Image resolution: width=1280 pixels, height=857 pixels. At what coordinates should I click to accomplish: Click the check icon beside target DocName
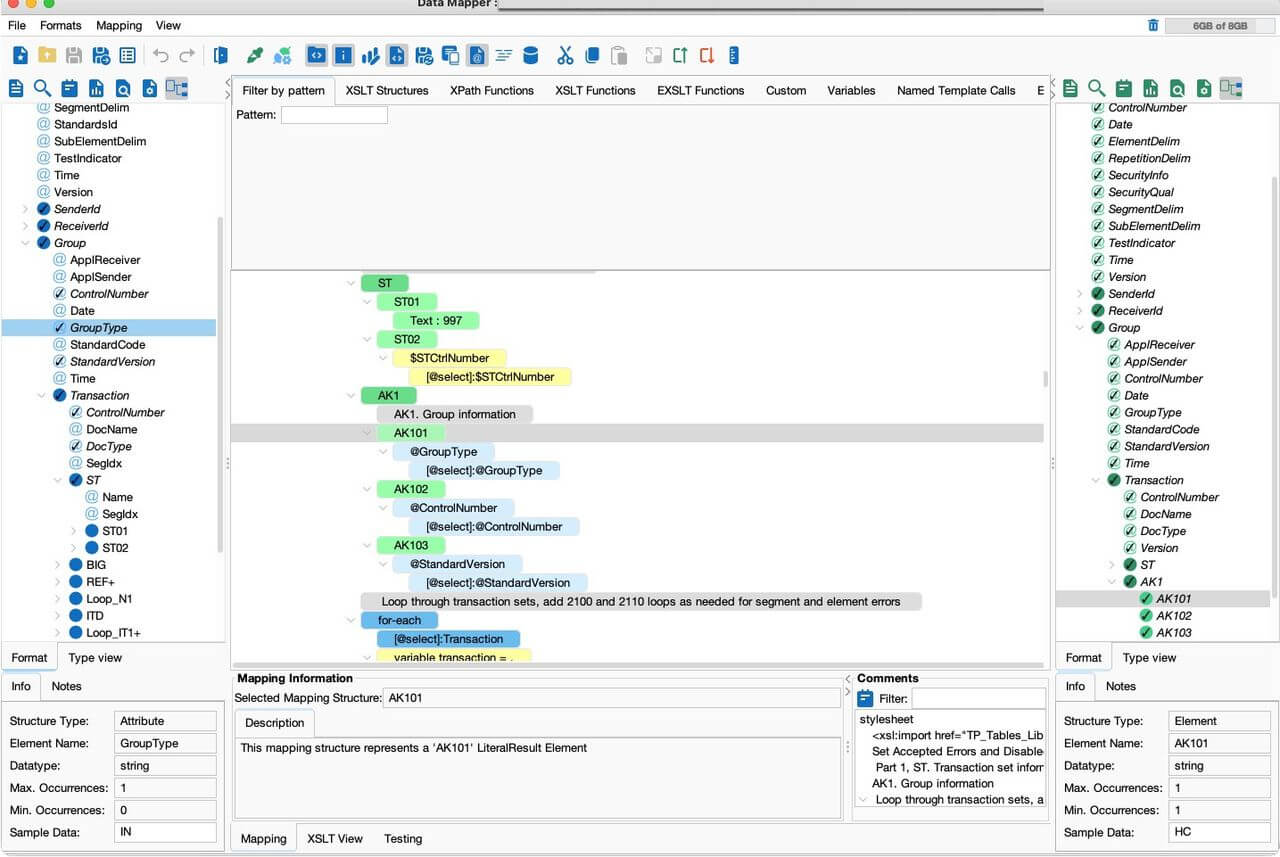tap(1130, 514)
